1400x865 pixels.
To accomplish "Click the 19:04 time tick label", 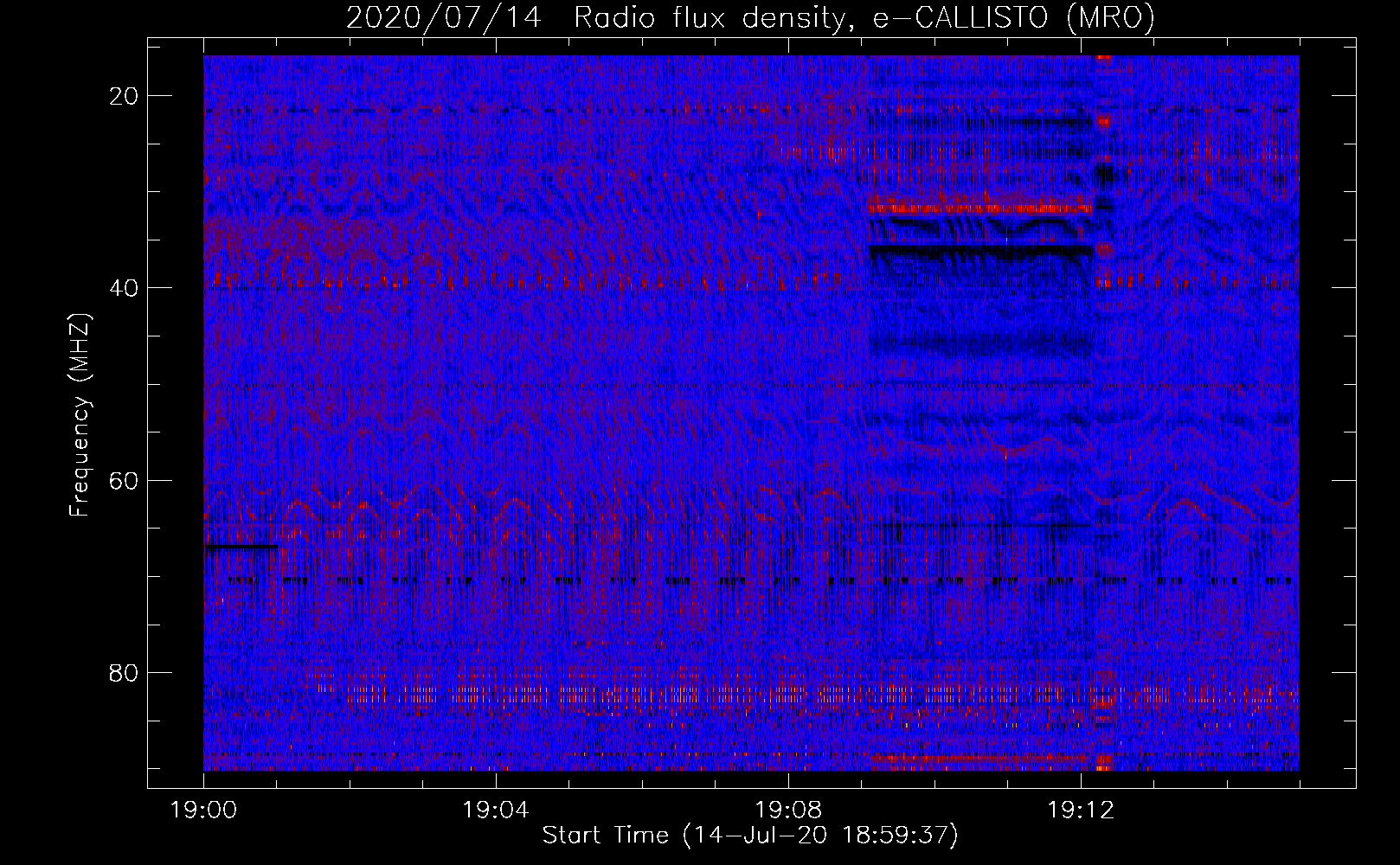I will 496,811.
